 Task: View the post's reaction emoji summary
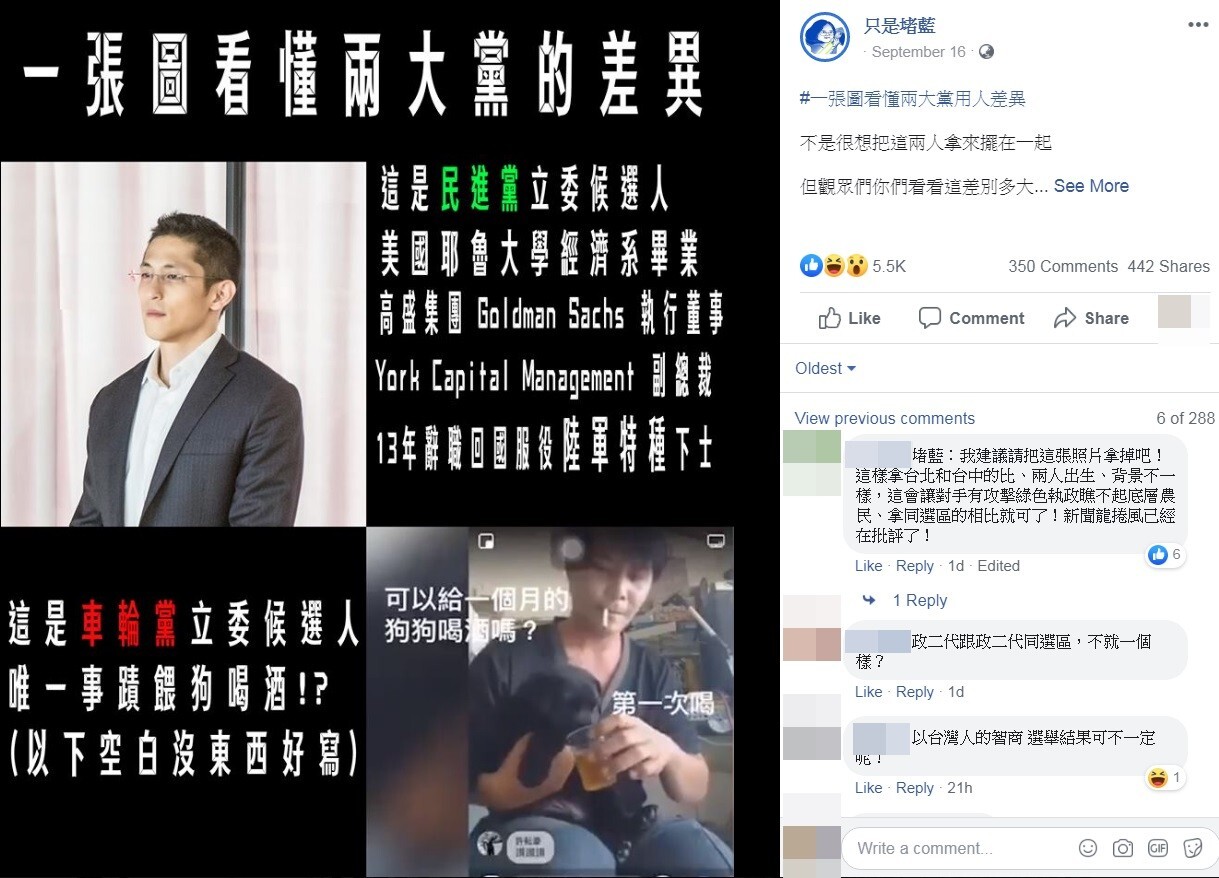(x=833, y=266)
